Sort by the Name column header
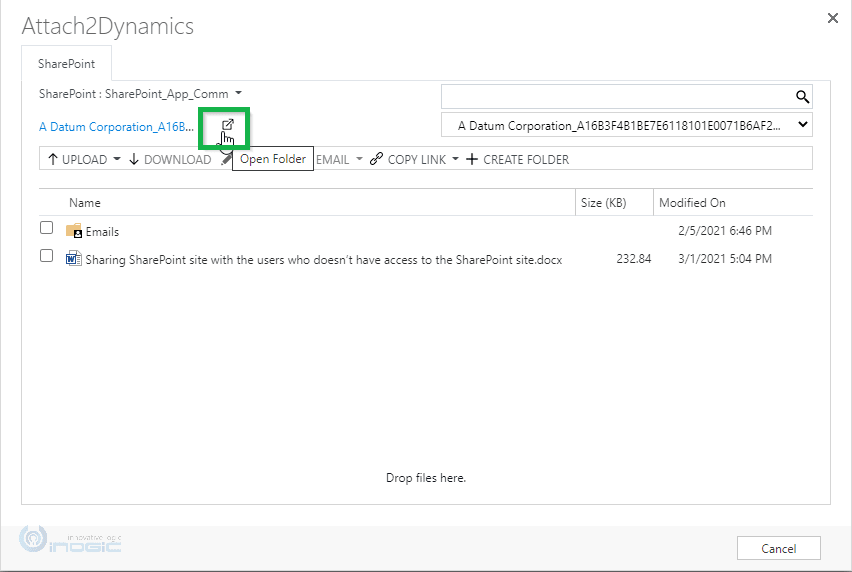Image resolution: width=852 pixels, height=572 pixels. [85, 203]
